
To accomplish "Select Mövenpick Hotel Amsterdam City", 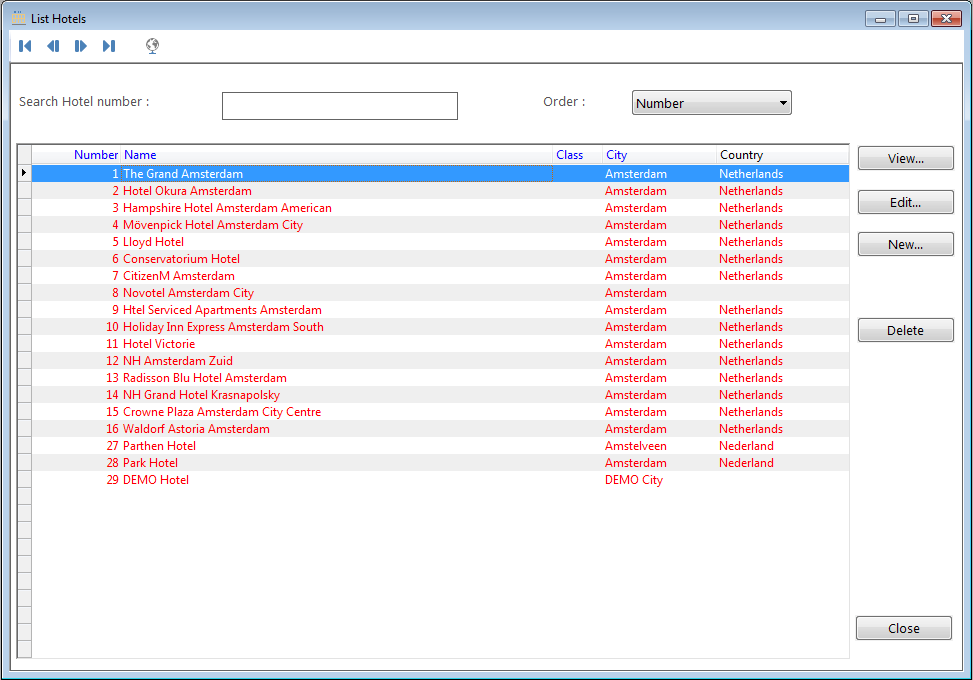I will click(440, 225).
